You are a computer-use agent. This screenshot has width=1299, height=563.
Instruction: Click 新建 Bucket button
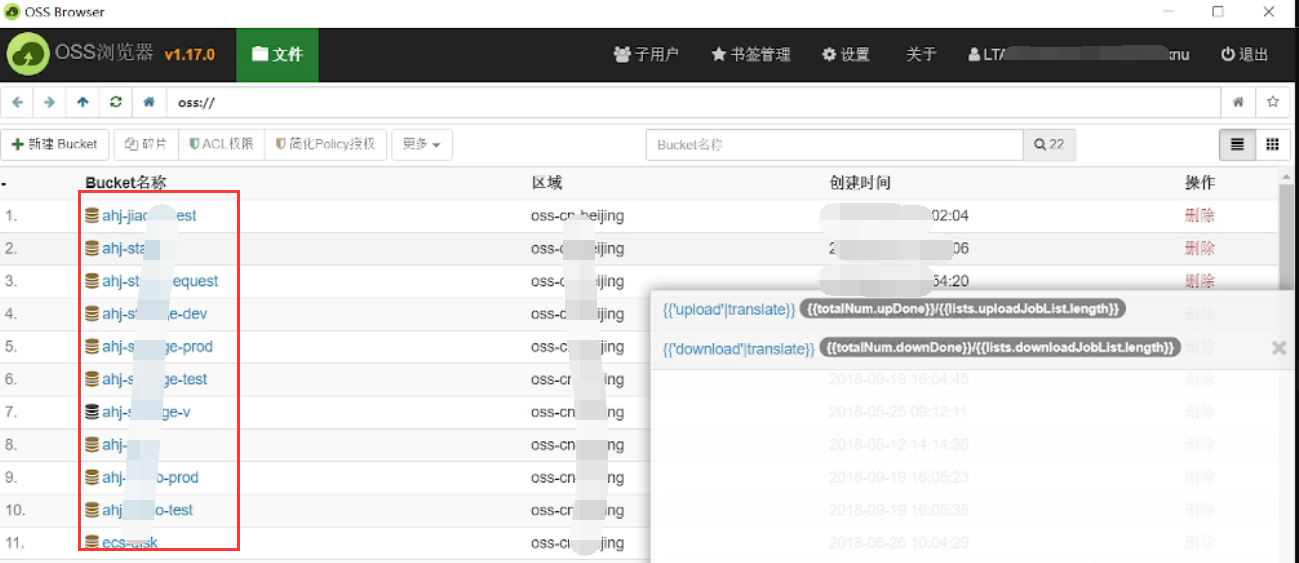click(55, 144)
